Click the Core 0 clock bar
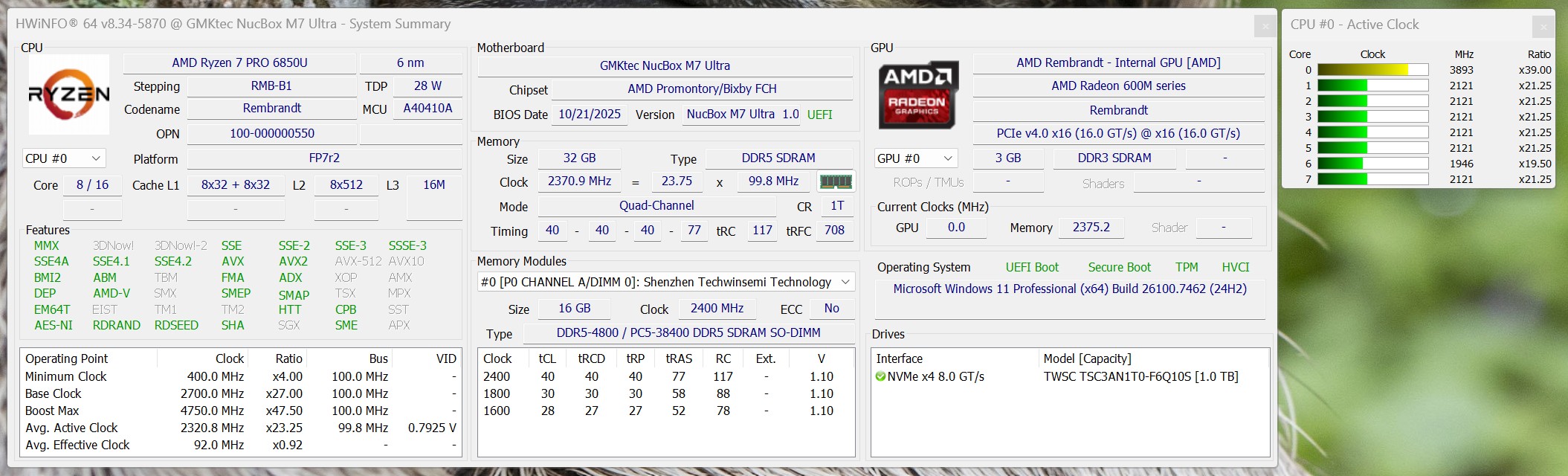The image size is (1568, 476). pos(1372,70)
